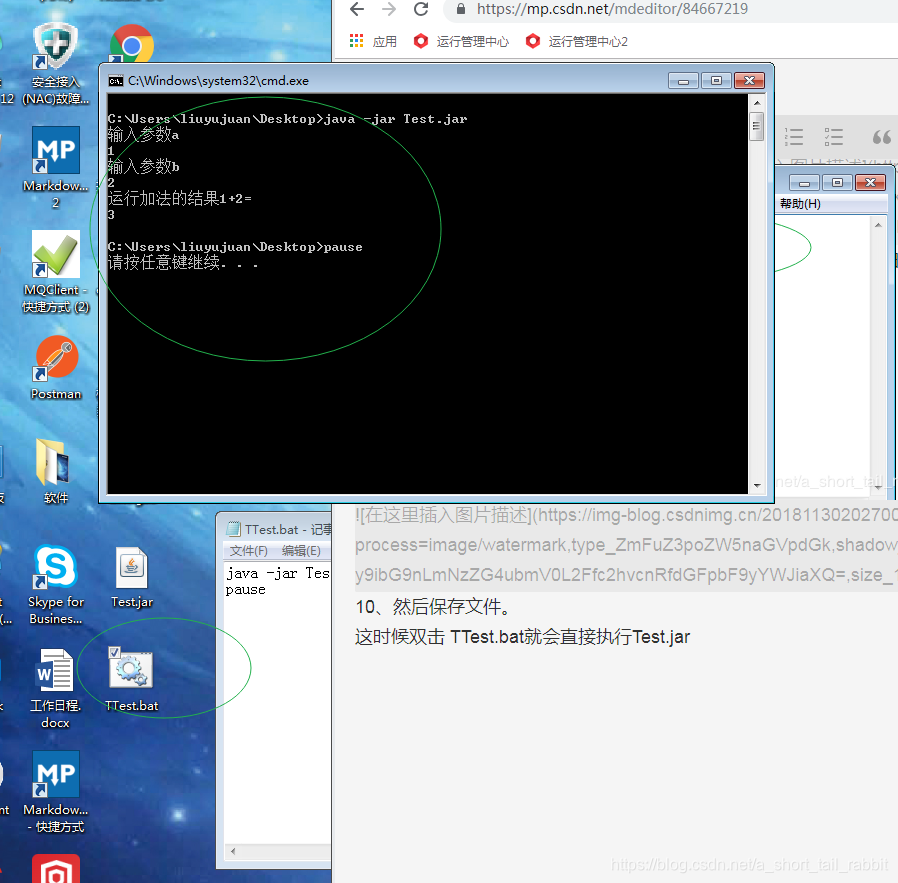Go forward in the browser

pyautogui.click(x=389, y=9)
